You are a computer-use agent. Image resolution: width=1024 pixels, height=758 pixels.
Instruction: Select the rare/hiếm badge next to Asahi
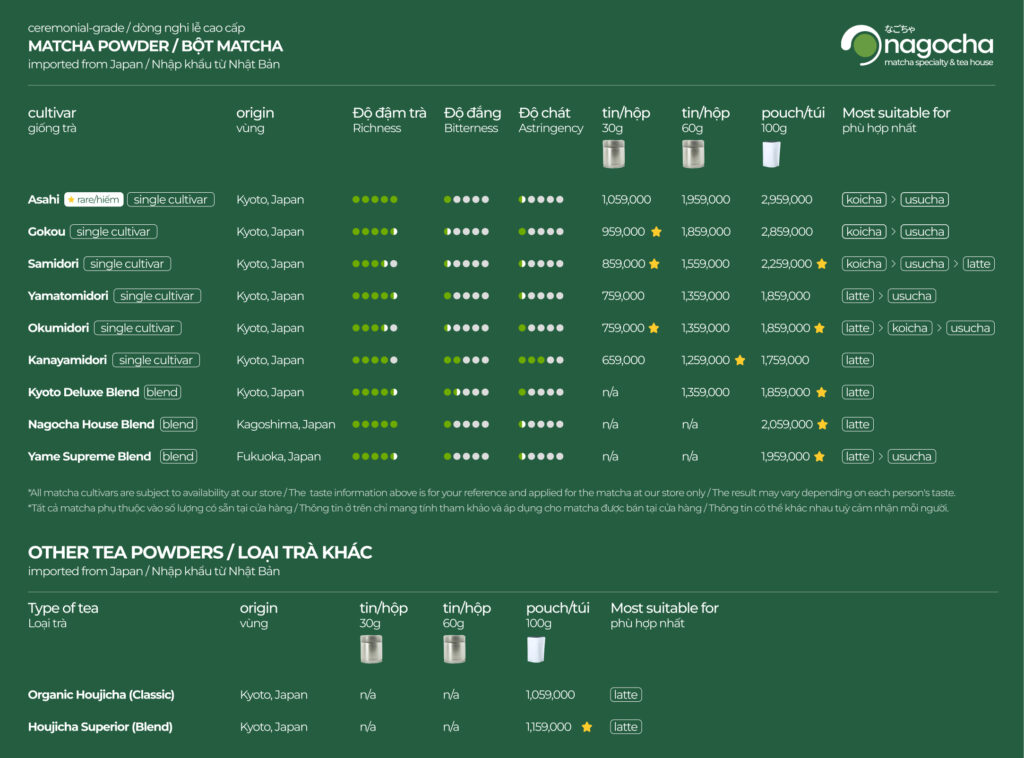tap(94, 200)
